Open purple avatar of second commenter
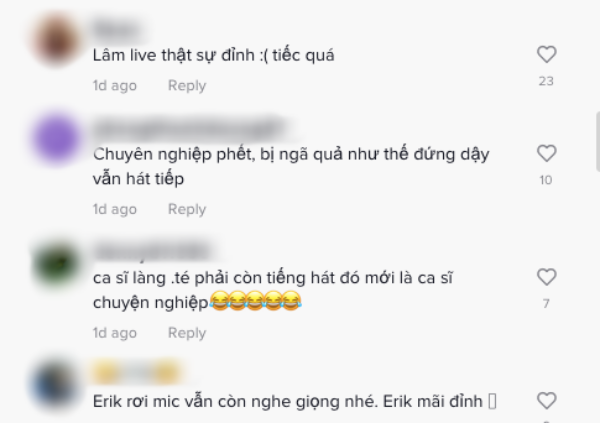Screen dimensions: 600x423 (56, 139)
